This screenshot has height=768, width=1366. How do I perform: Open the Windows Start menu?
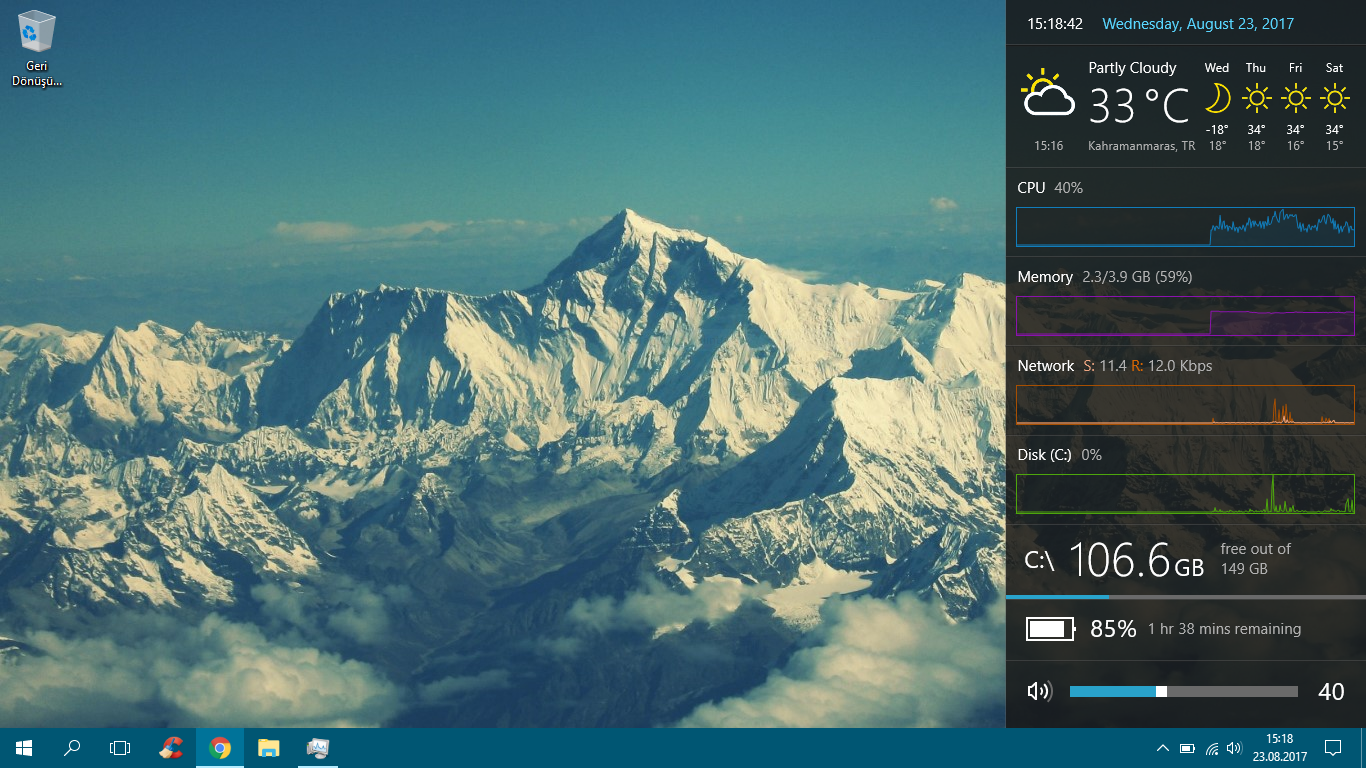point(24,748)
